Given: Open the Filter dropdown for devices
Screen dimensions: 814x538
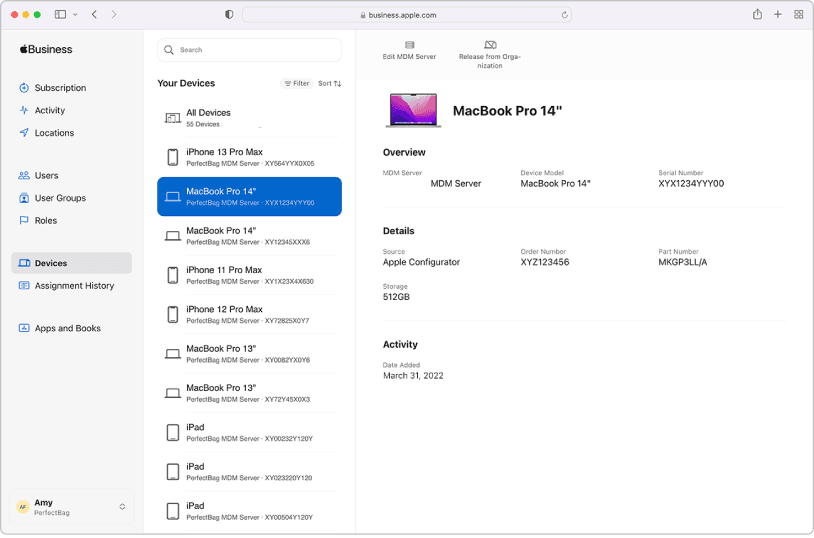Looking at the screenshot, I should coord(296,83).
